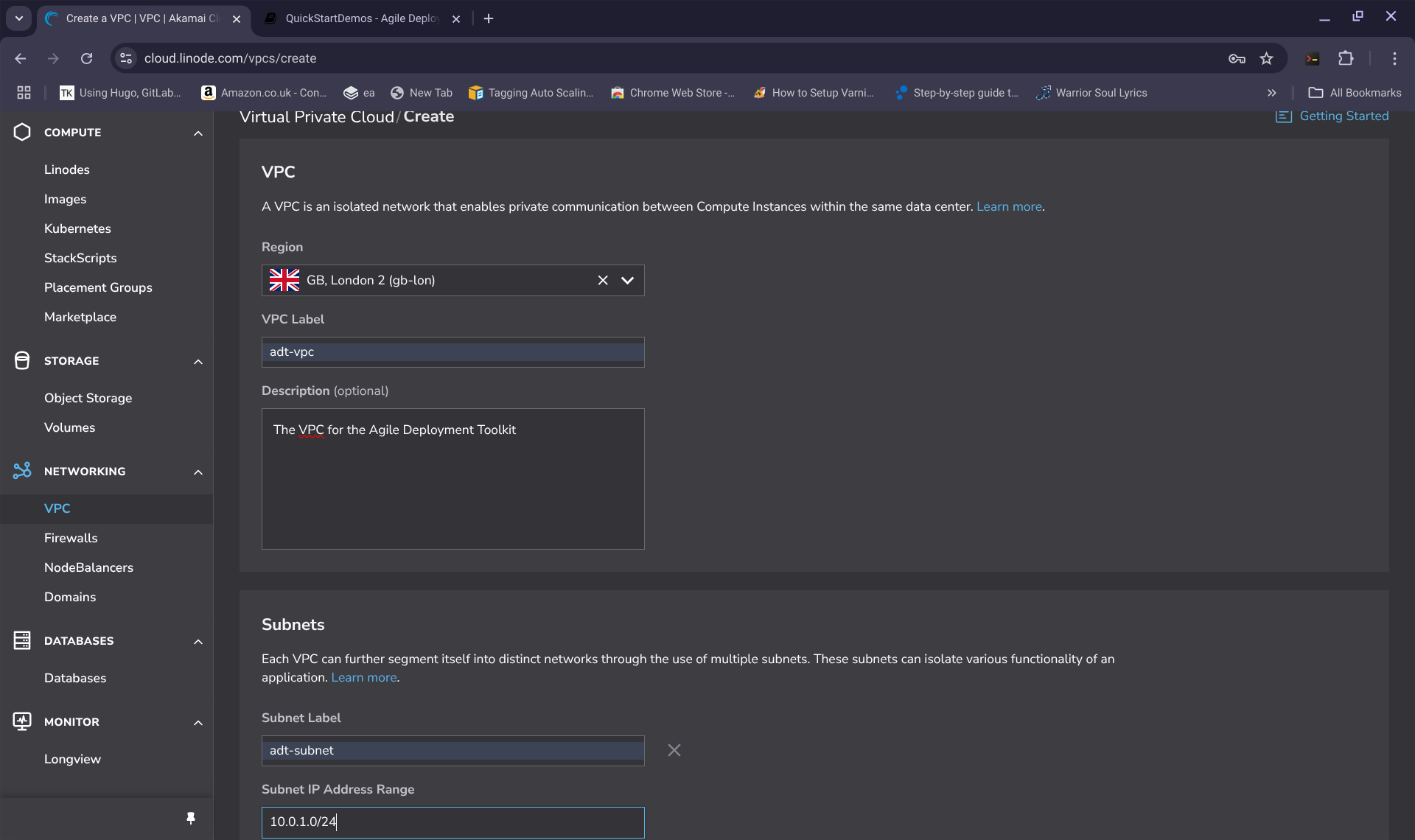Click the Getting Started link
Image resolution: width=1415 pixels, height=840 pixels.
(x=1344, y=116)
